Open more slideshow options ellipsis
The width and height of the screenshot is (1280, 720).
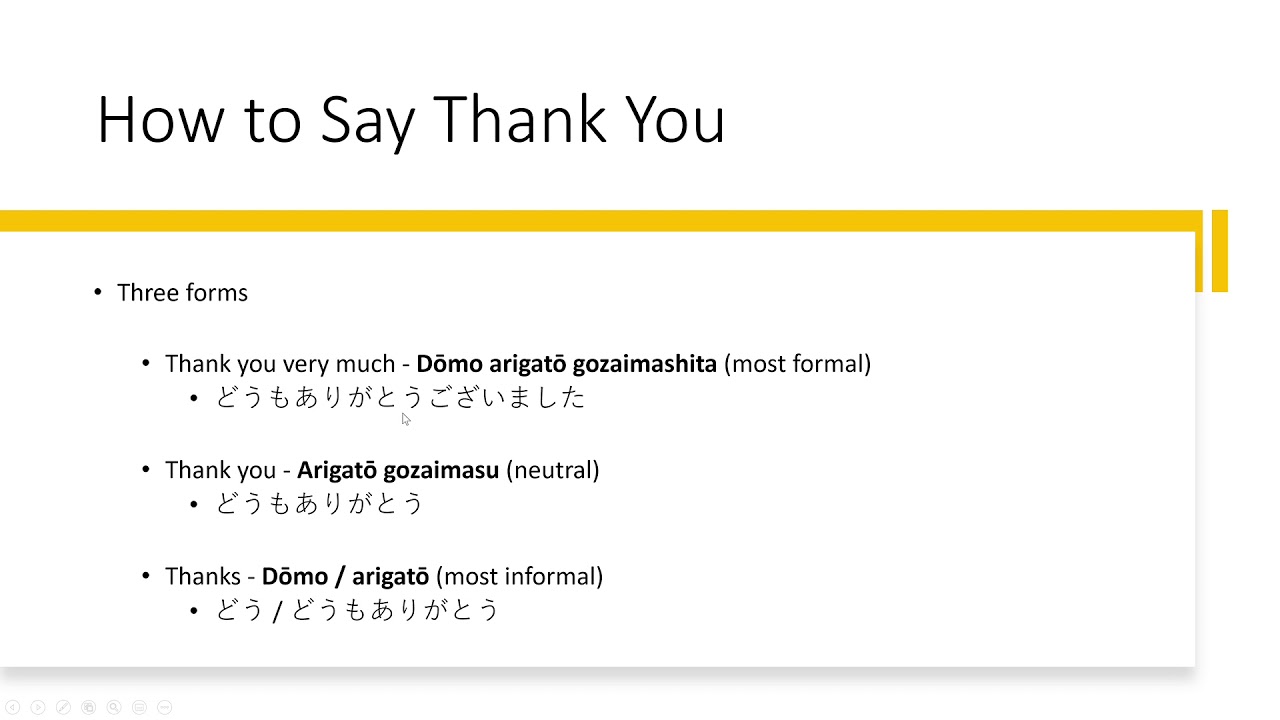(165, 707)
